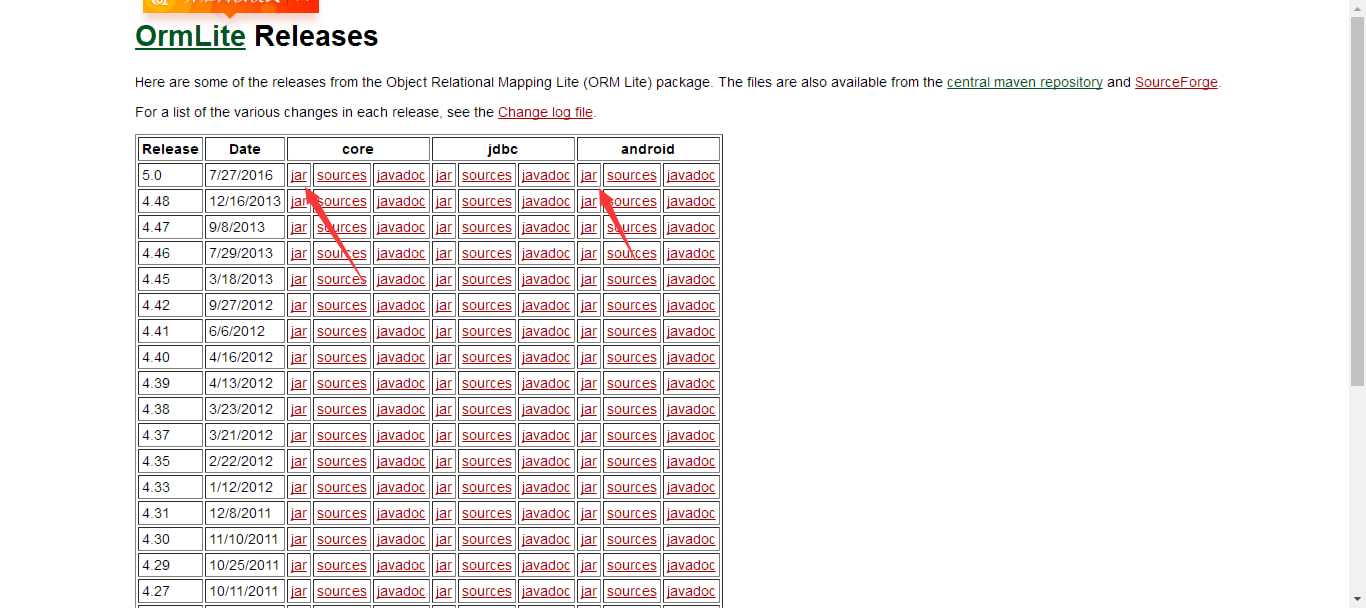Open android javadoc for release 4.48
This screenshot has height=608, width=1366.
coord(691,201)
